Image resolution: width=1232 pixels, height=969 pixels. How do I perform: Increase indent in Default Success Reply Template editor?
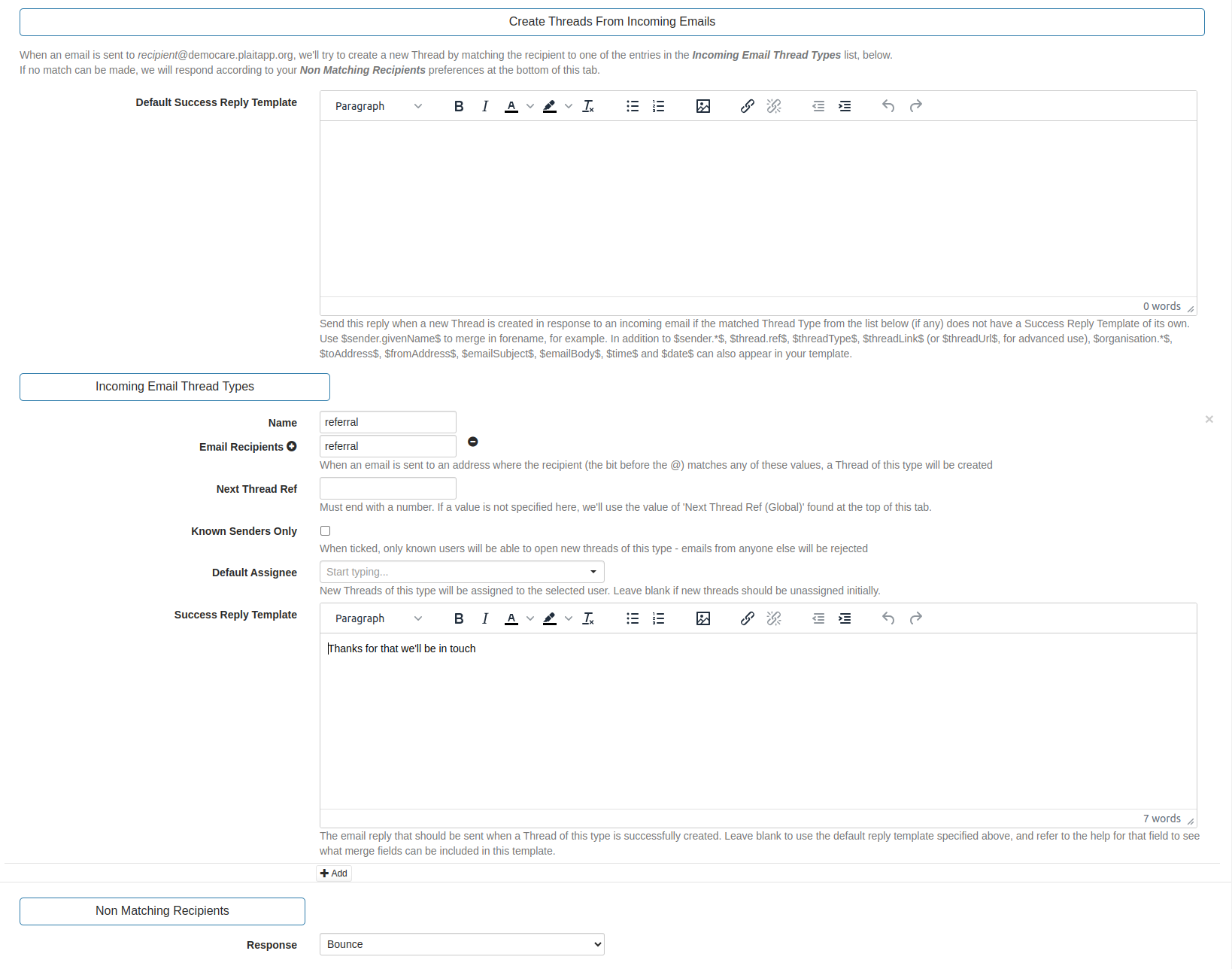[x=845, y=106]
